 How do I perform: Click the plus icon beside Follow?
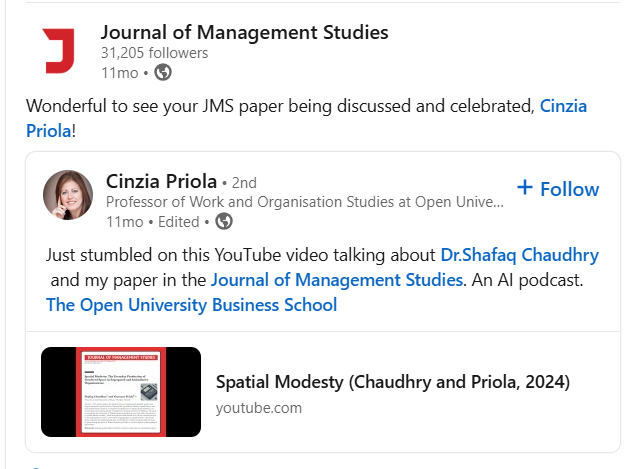click(525, 188)
